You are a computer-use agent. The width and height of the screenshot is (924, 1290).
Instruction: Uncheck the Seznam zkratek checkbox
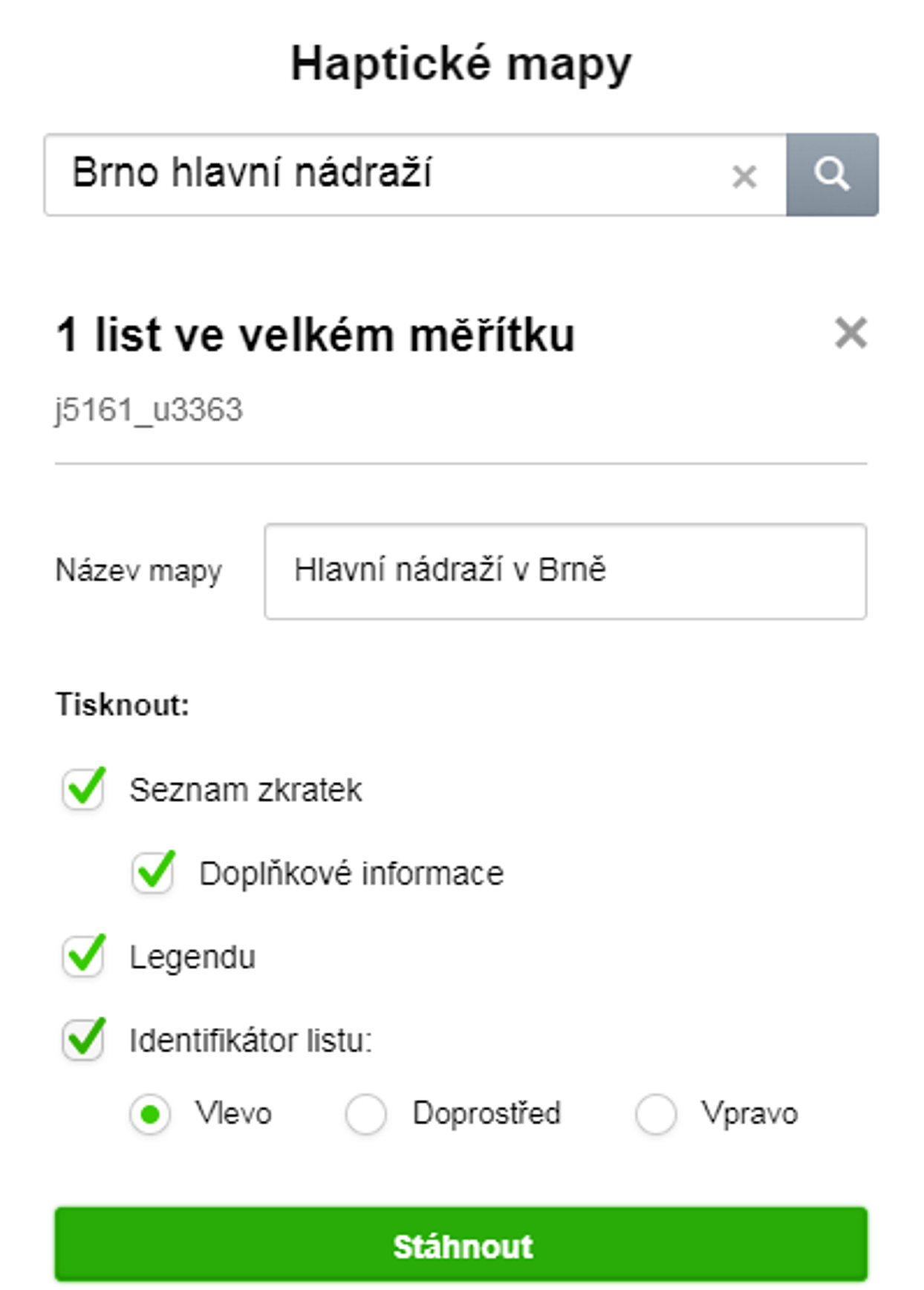[x=84, y=789]
